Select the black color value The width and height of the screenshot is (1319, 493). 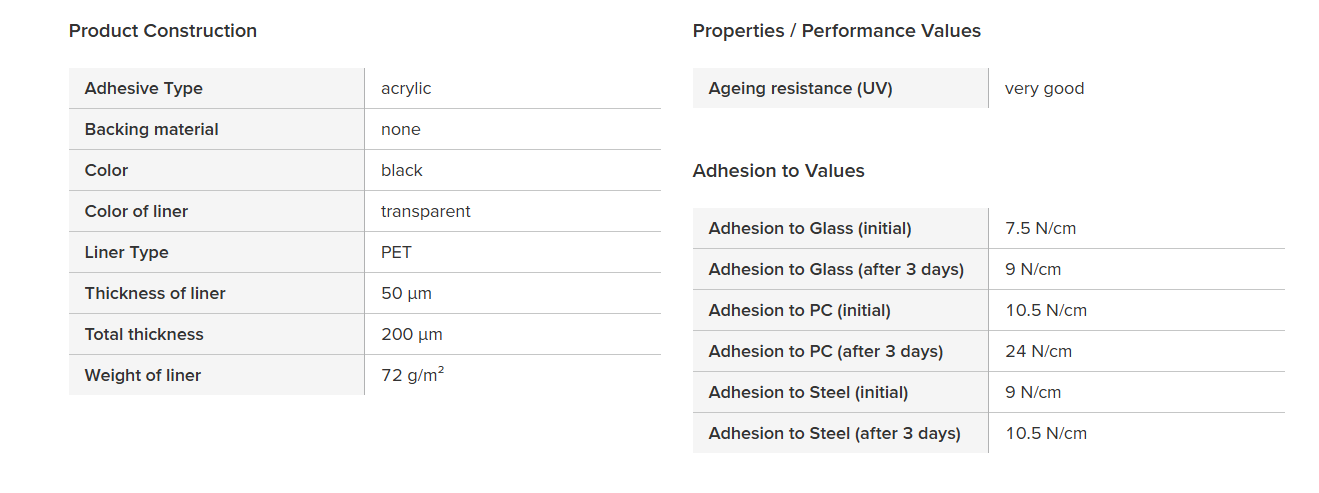pos(402,170)
